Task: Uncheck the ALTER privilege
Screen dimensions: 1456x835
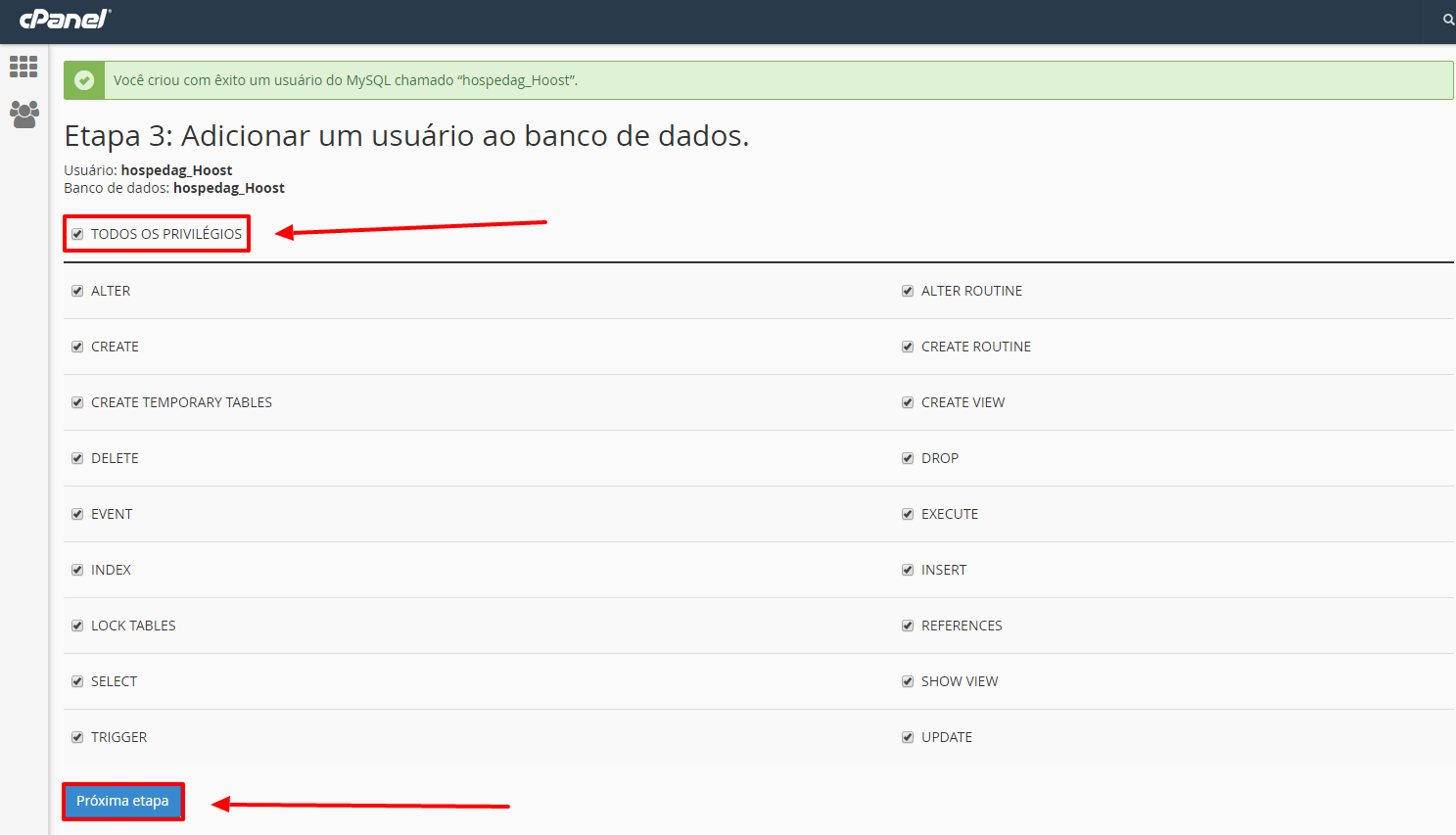Action: pyautogui.click(x=77, y=291)
